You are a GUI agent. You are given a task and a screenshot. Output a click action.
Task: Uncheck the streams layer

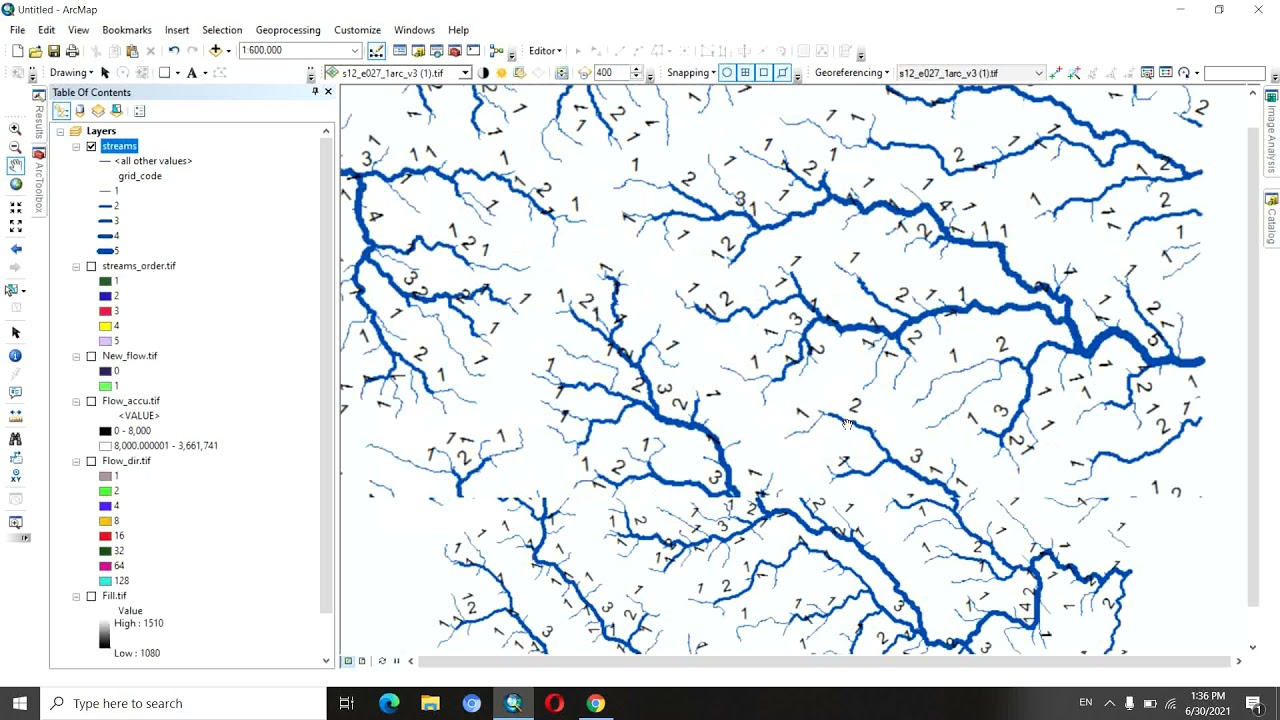coord(91,146)
